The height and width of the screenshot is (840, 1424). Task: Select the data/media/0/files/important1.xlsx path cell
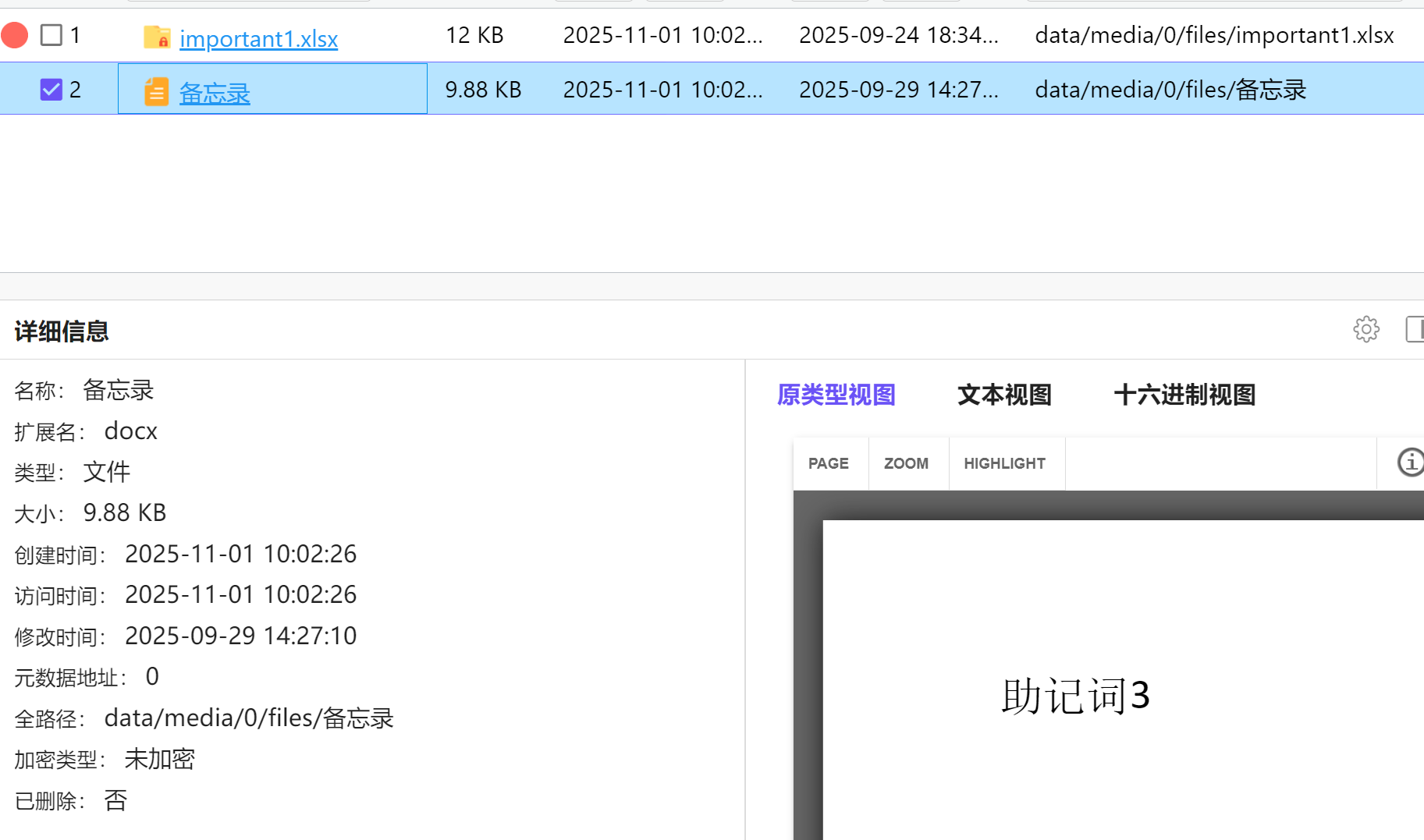point(1214,35)
